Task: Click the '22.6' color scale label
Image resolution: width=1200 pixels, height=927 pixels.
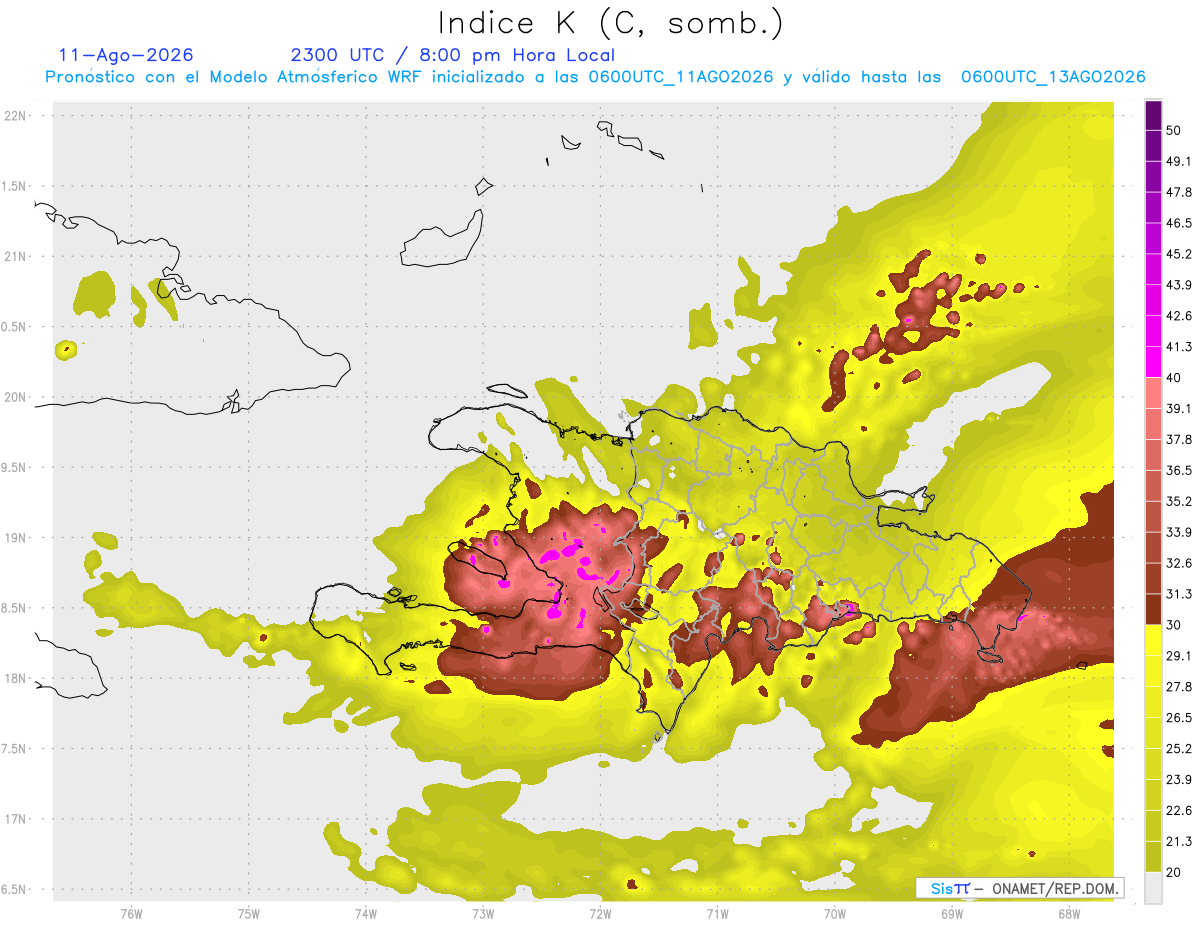Action: [x=1178, y=811]
